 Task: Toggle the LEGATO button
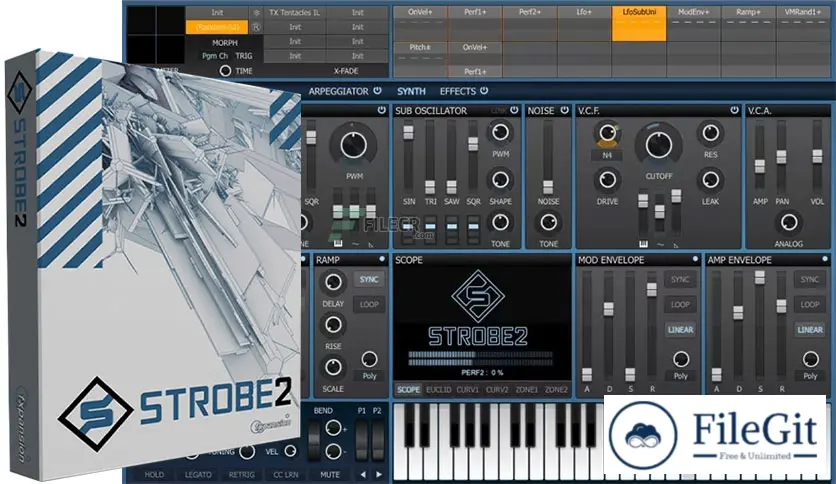click(x=198, y=474)
